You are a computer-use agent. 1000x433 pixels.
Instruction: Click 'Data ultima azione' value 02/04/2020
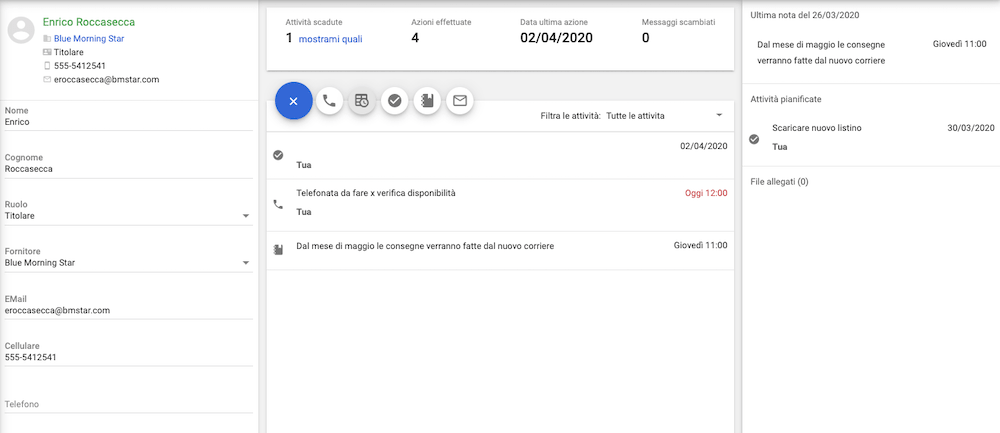pos(556,38)
